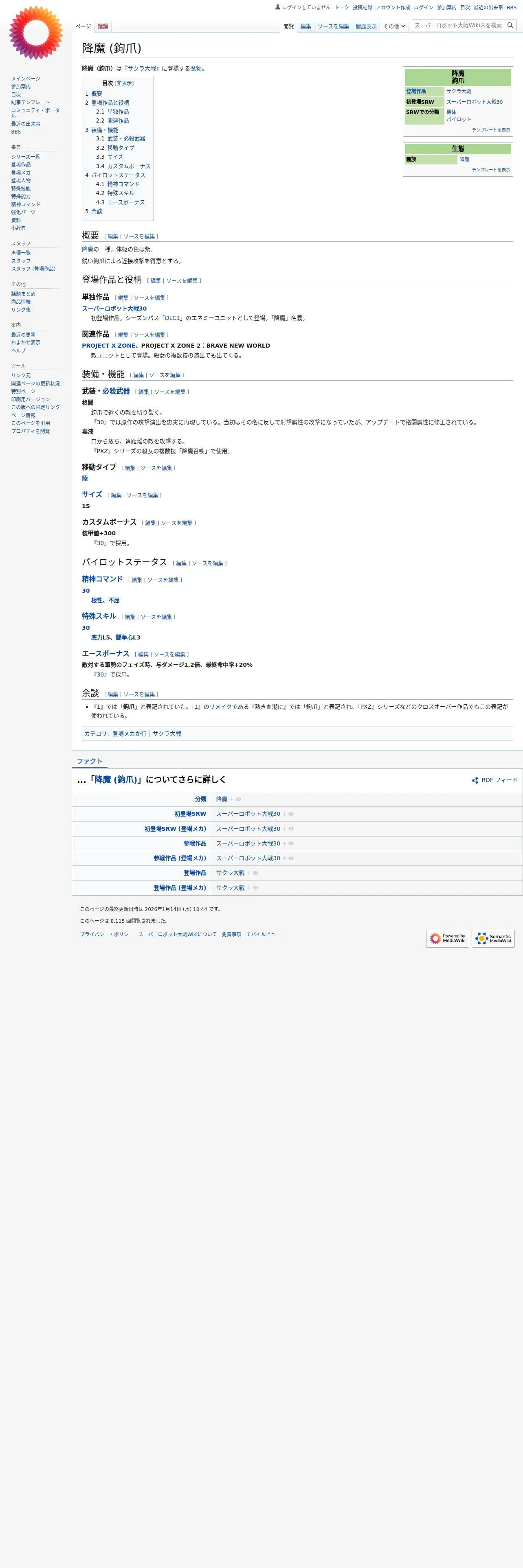Click the 分類 property label in facts

coord(200,799)
